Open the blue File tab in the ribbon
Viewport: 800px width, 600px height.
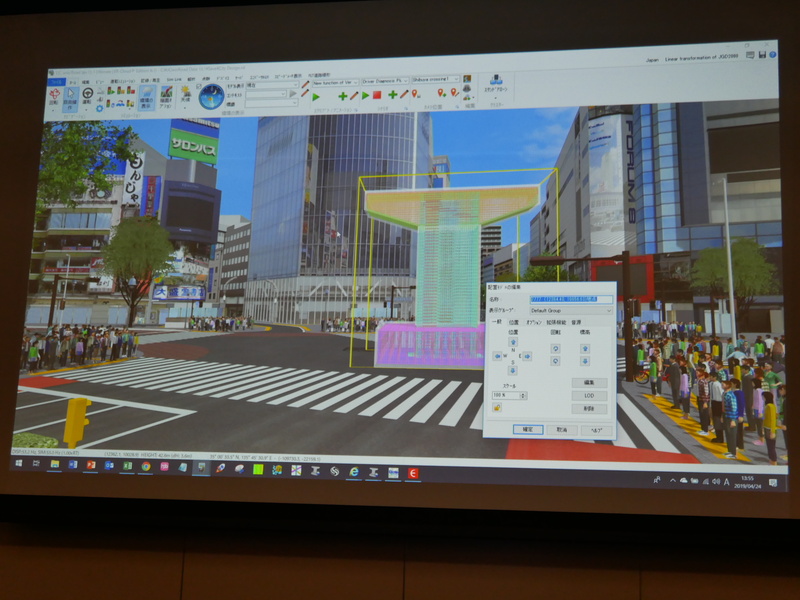coord(55,82)
